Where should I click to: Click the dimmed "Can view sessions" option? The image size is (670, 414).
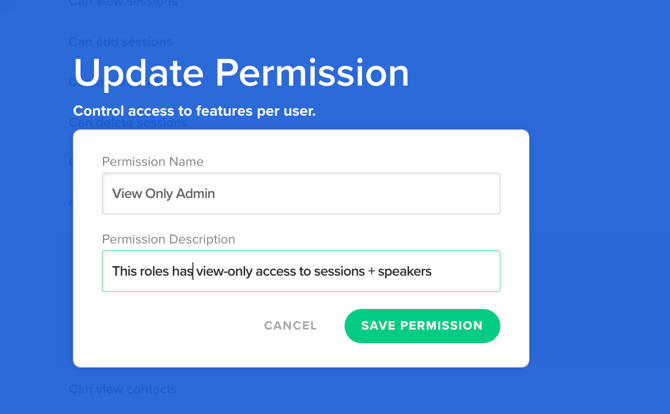(122, 3)
